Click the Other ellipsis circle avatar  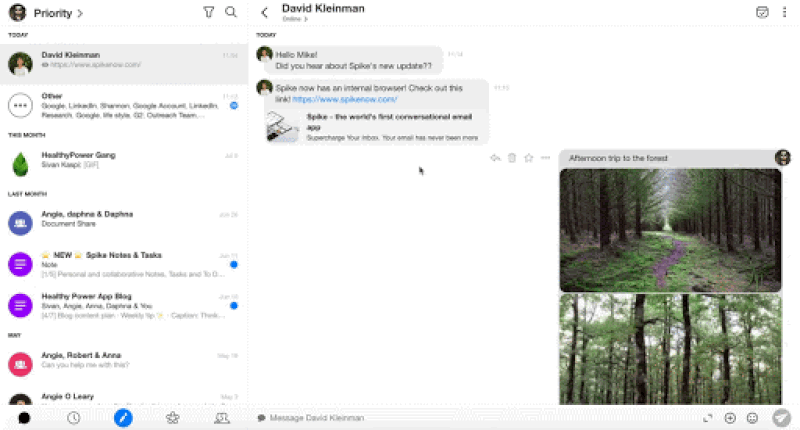point(20,106)
